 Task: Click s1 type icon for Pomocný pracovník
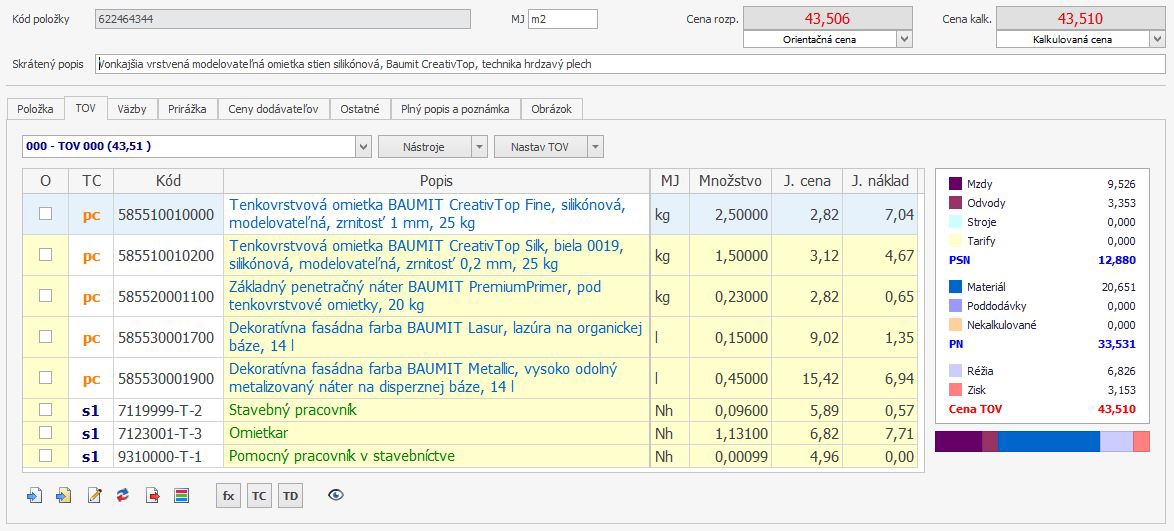click(x=91, y=456)
